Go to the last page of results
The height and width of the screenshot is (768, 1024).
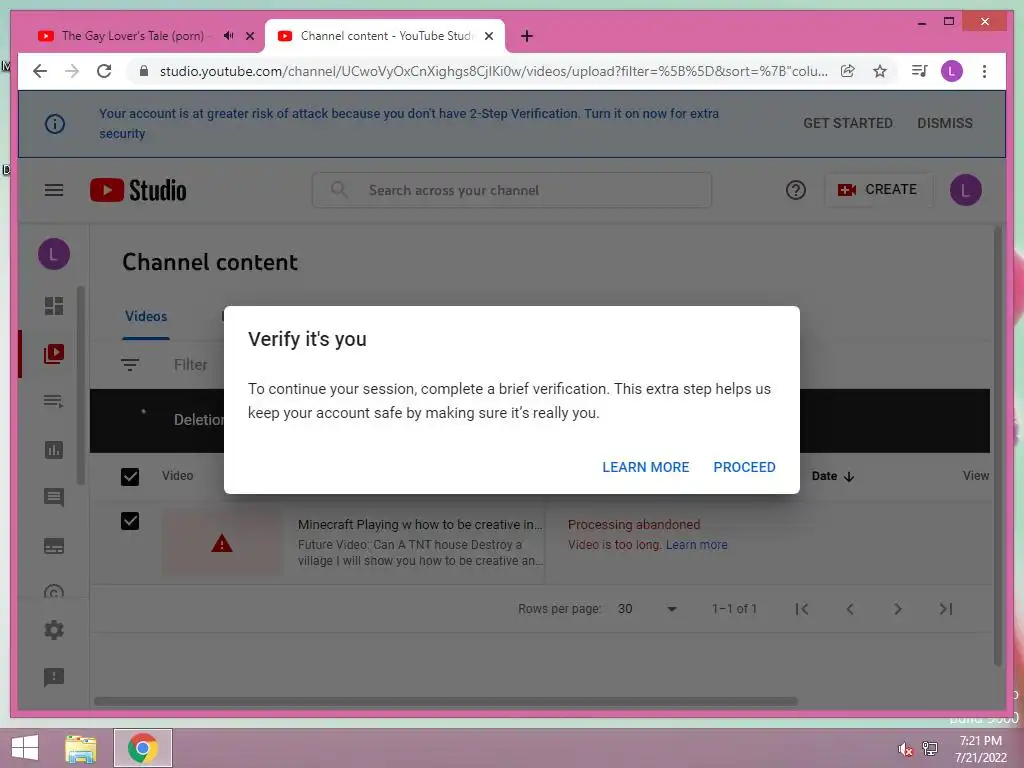click(x=946, y=609)
